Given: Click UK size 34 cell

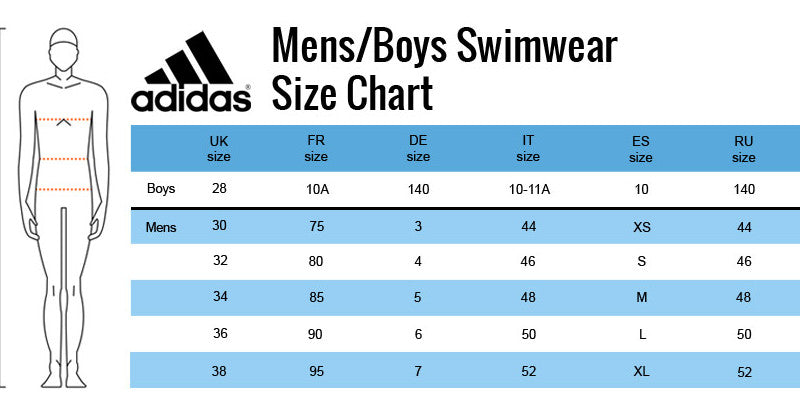Looking at the screenshot, I should pyautogui.click(x=220, y=296).
